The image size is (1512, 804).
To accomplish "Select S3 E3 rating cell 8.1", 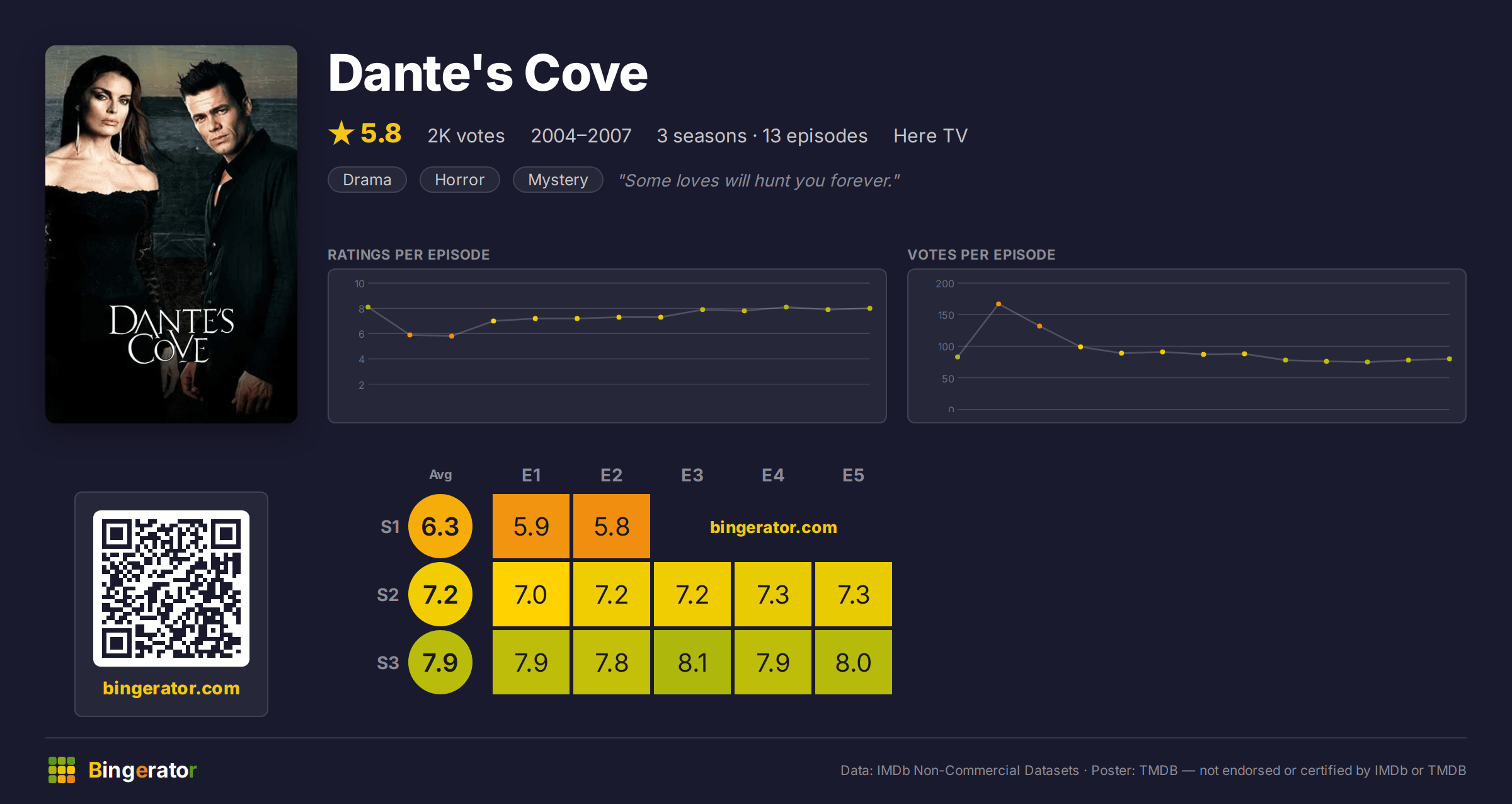I will (692, 662).
